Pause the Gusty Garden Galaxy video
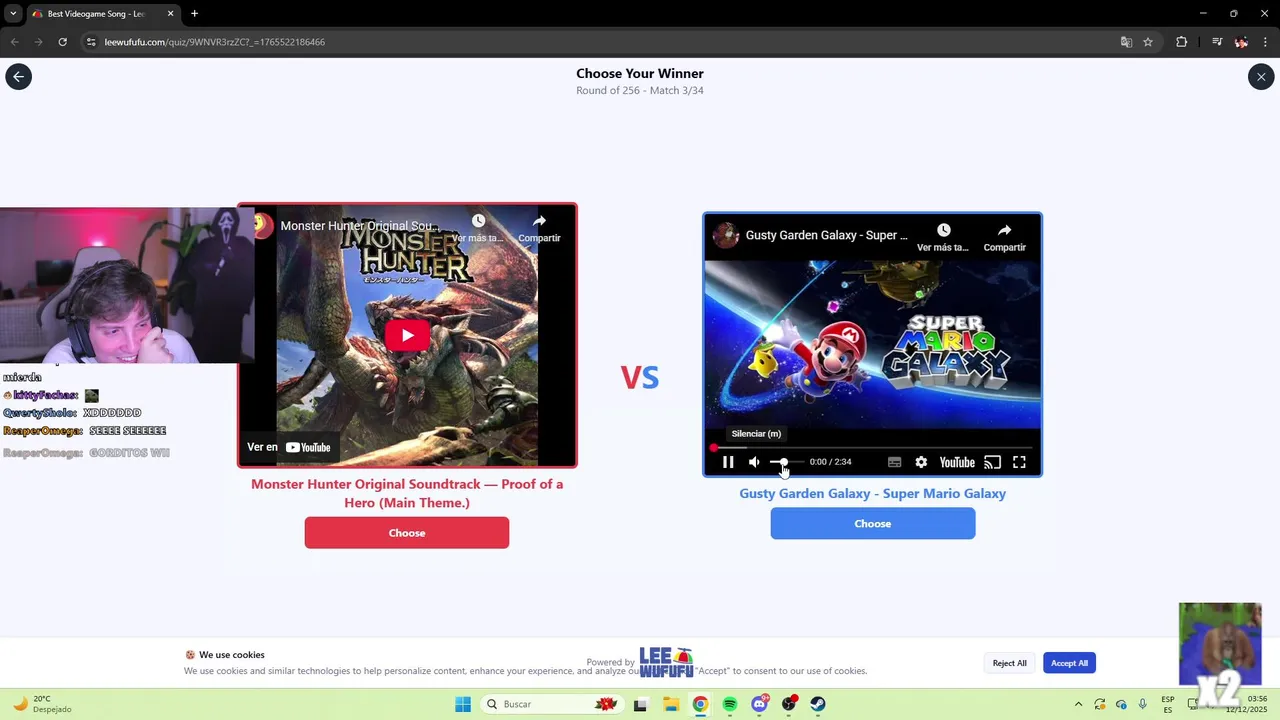1280x720 pixels. [x=728, y=462]
